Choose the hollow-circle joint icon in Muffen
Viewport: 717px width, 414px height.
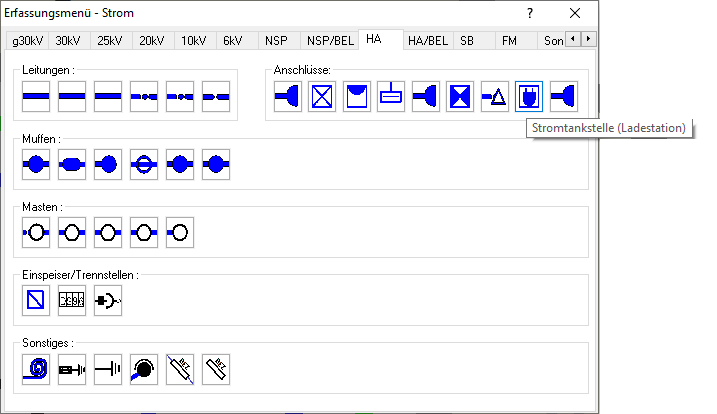[x=144, y=165]
